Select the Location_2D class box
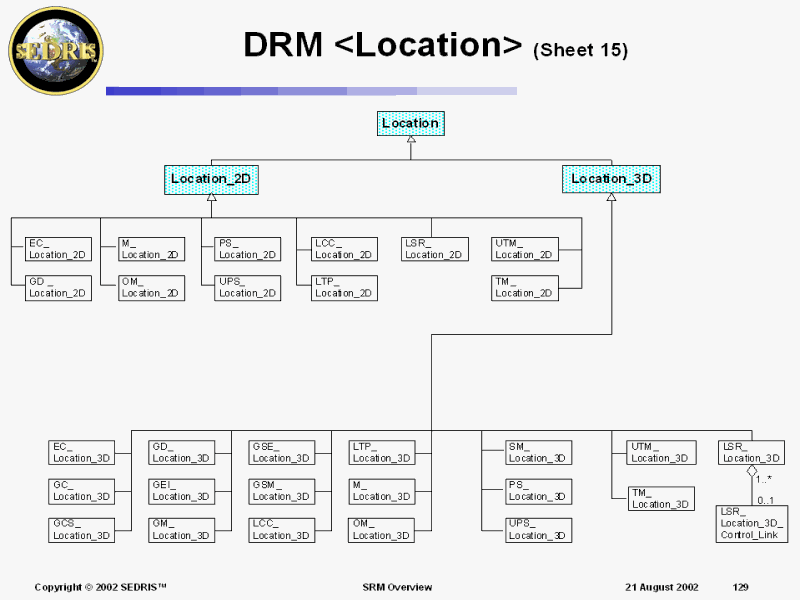This screenshot has width=800, height=600. 211,179
